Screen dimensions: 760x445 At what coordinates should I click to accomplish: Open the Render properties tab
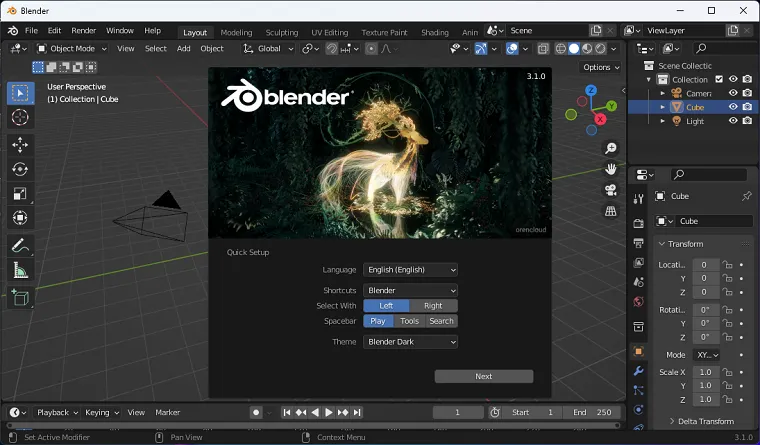tap(638, 223)
